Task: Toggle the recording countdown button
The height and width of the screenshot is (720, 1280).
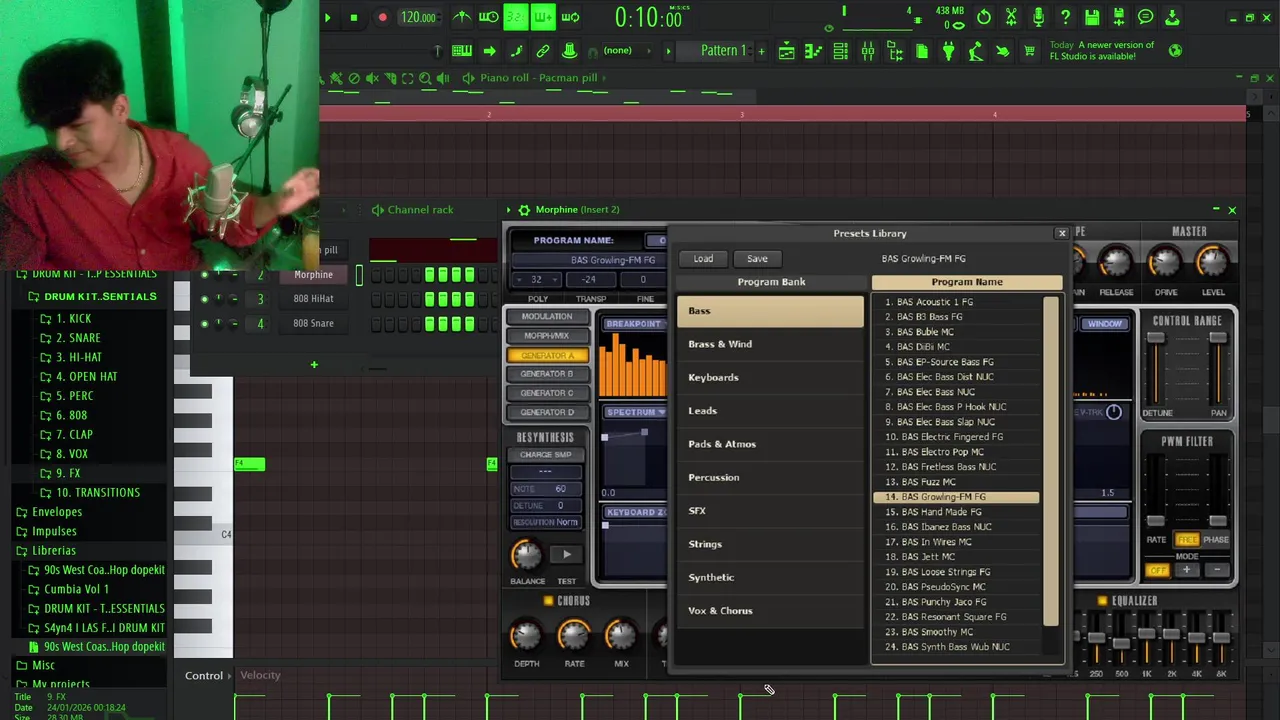Action: point(516,17)
